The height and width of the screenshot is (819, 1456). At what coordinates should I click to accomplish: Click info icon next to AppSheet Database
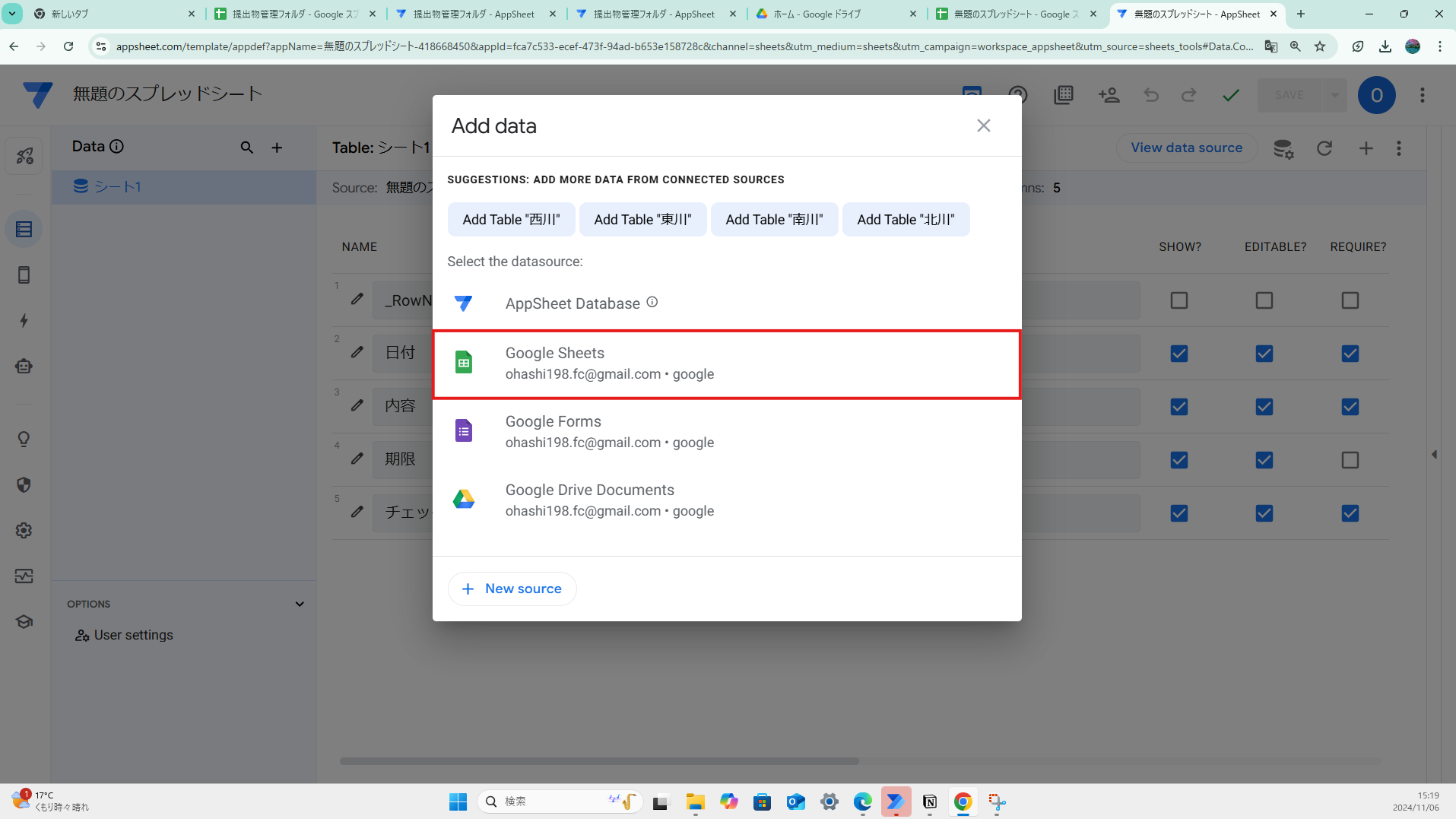tap(652, 302)
